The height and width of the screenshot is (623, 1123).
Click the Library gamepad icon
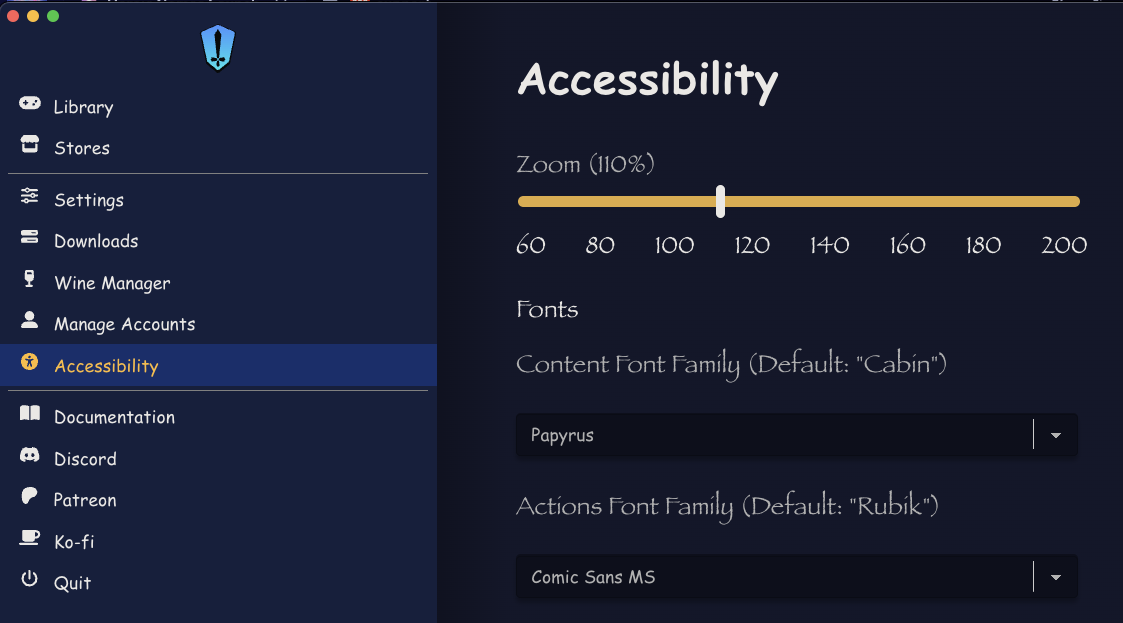30,104
